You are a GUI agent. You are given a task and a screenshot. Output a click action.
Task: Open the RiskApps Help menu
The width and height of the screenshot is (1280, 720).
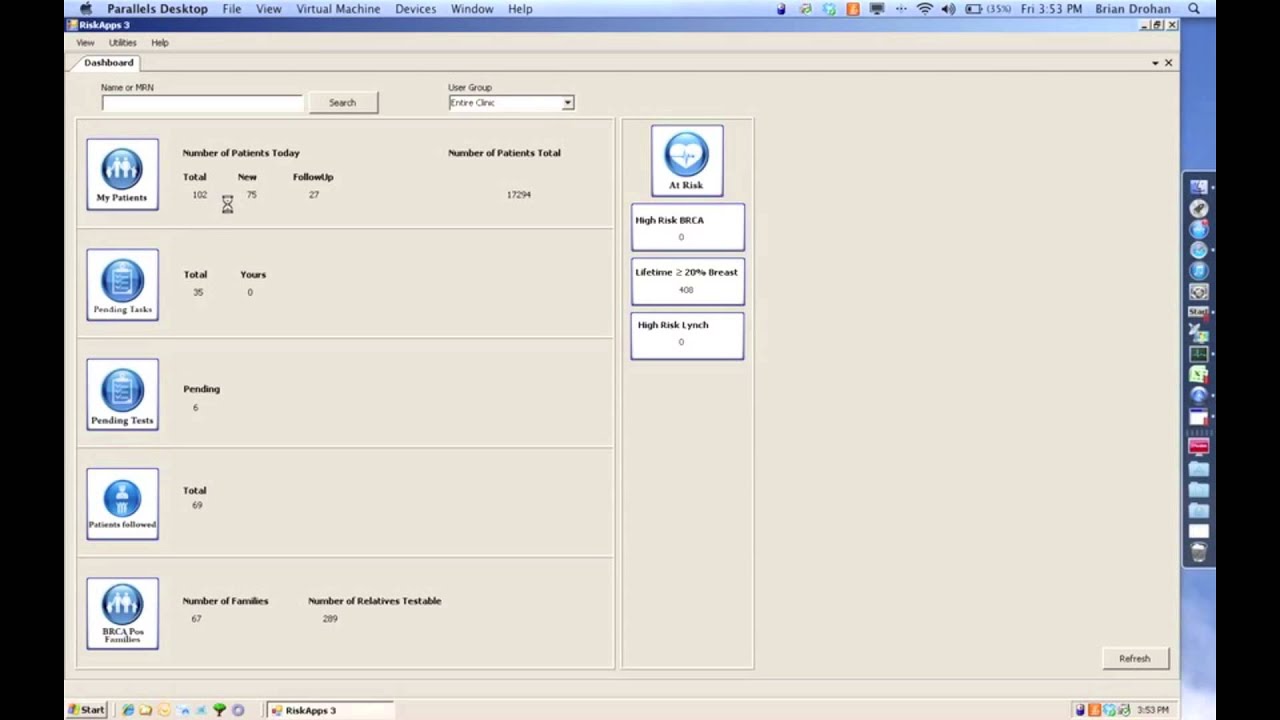(x=160, y=43)
